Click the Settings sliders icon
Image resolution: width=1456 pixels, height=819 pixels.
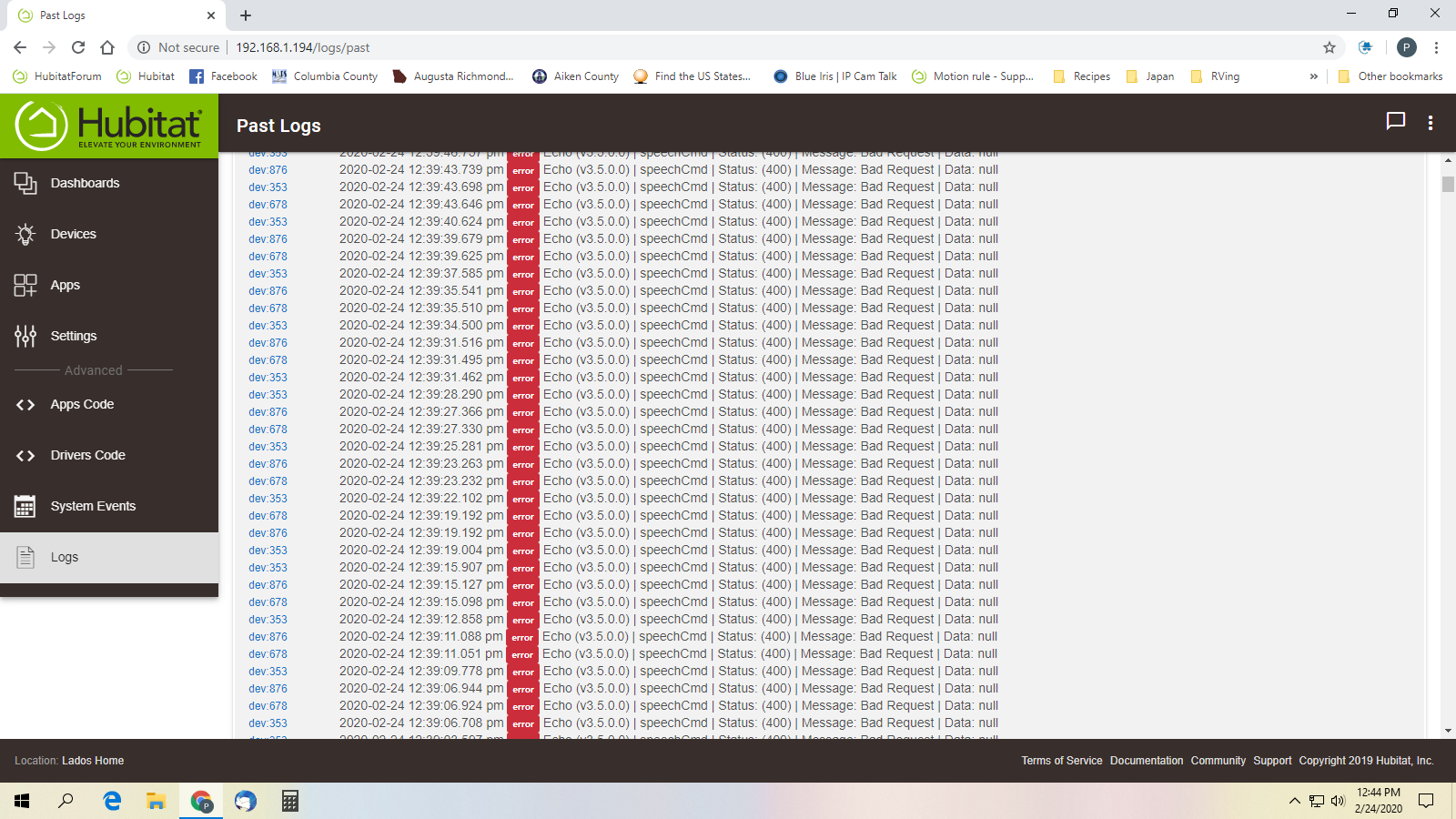[x=25, y=336]
